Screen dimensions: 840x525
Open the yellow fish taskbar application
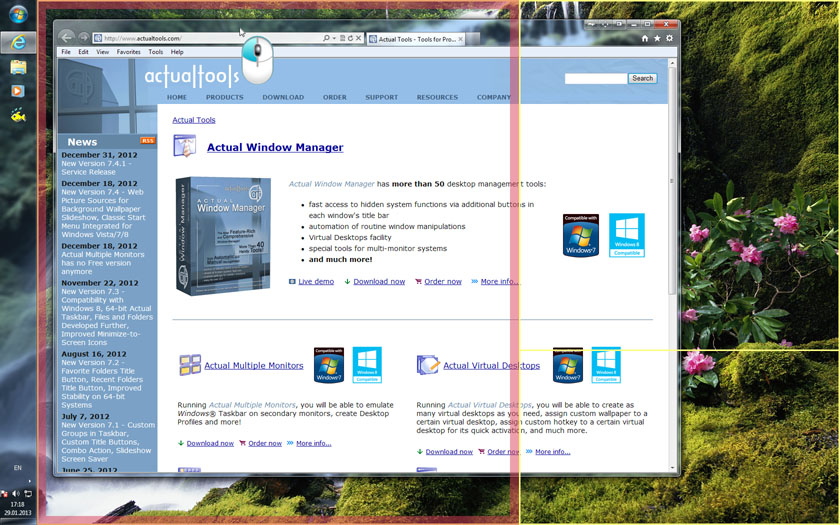[x=18, y=115]
